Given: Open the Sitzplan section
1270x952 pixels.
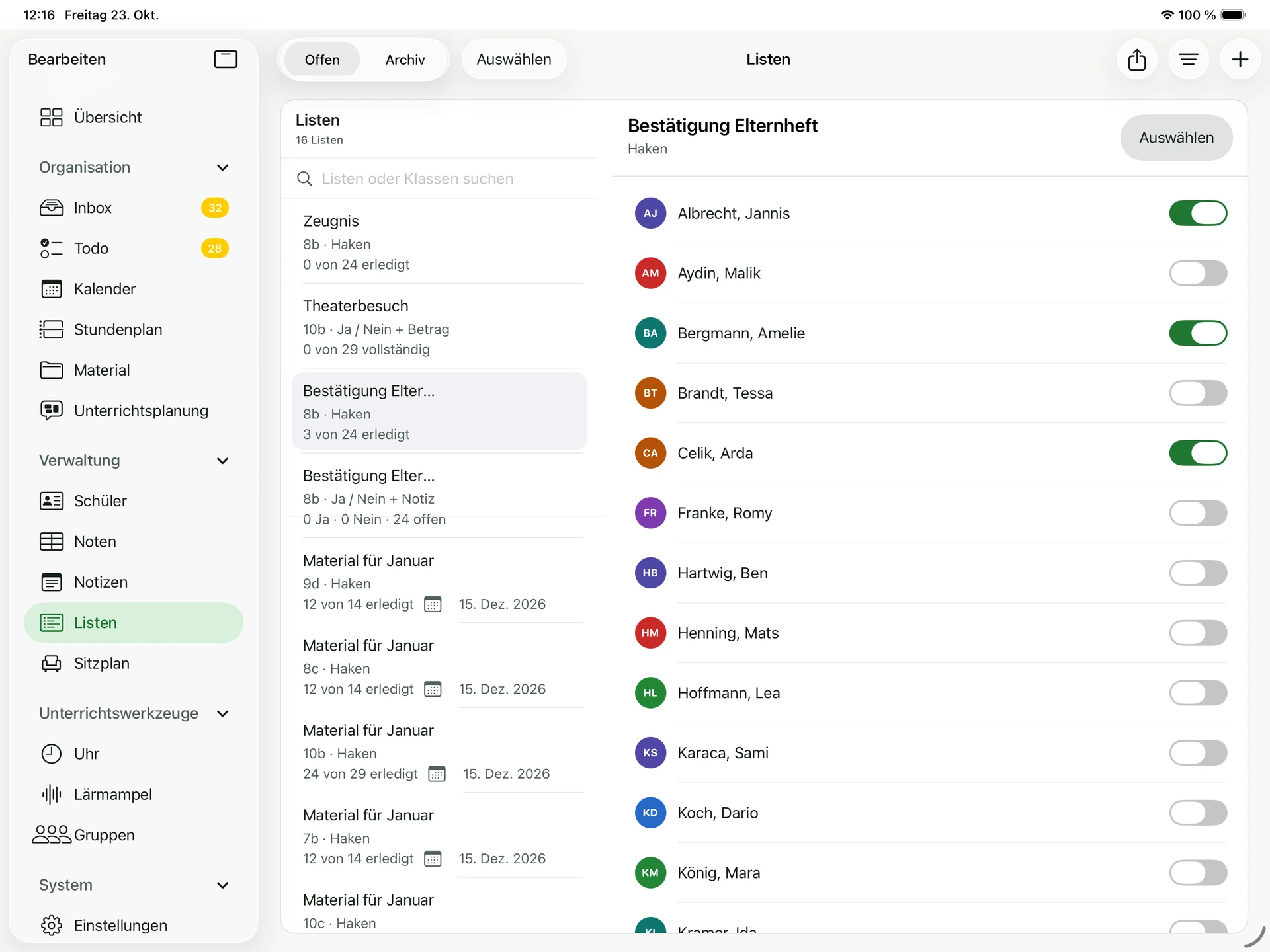Looking at the screenshot, I should [x=134, y=663].
